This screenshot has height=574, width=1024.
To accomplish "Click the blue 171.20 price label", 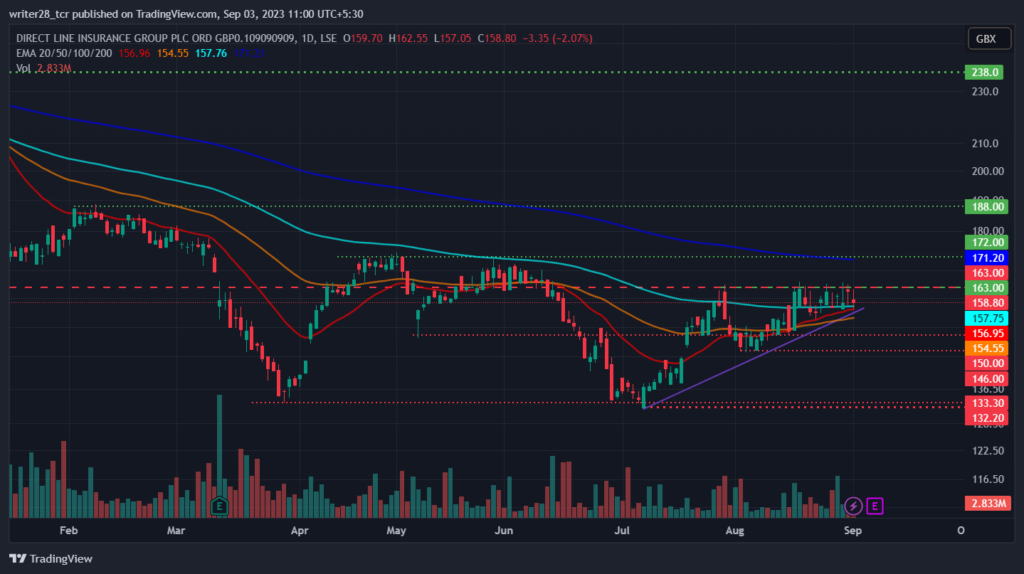I will point(987,258).
